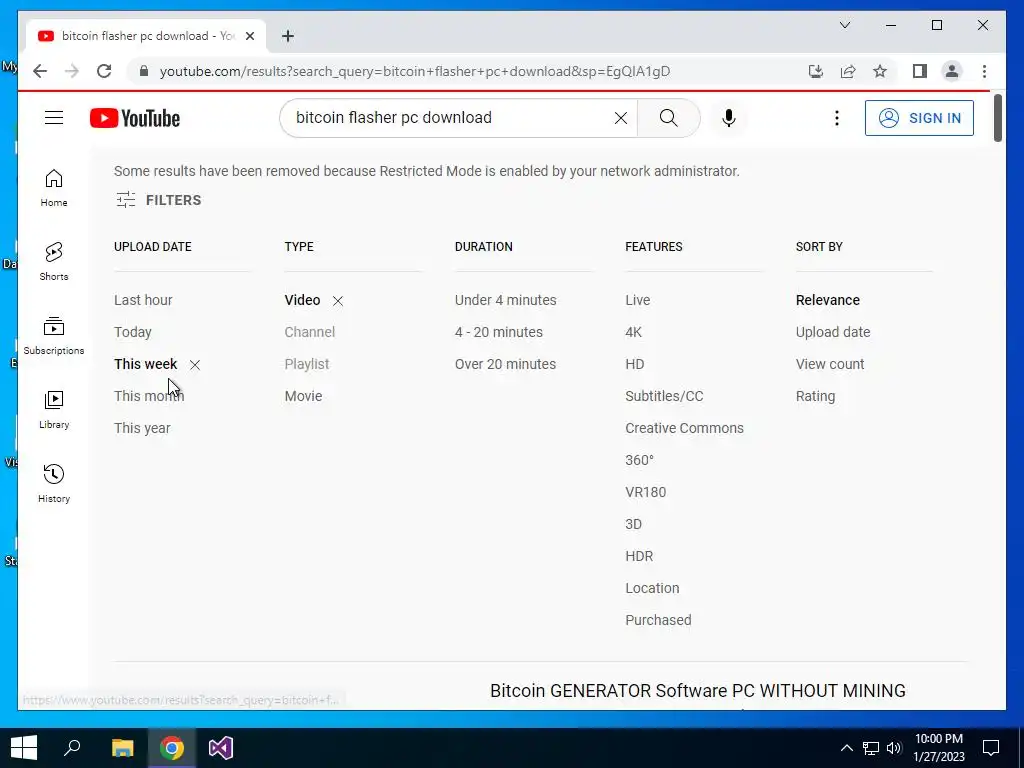The image size is (1024, 768).
Task: Open History in the sidebar
Action: (x=54, y=483)
